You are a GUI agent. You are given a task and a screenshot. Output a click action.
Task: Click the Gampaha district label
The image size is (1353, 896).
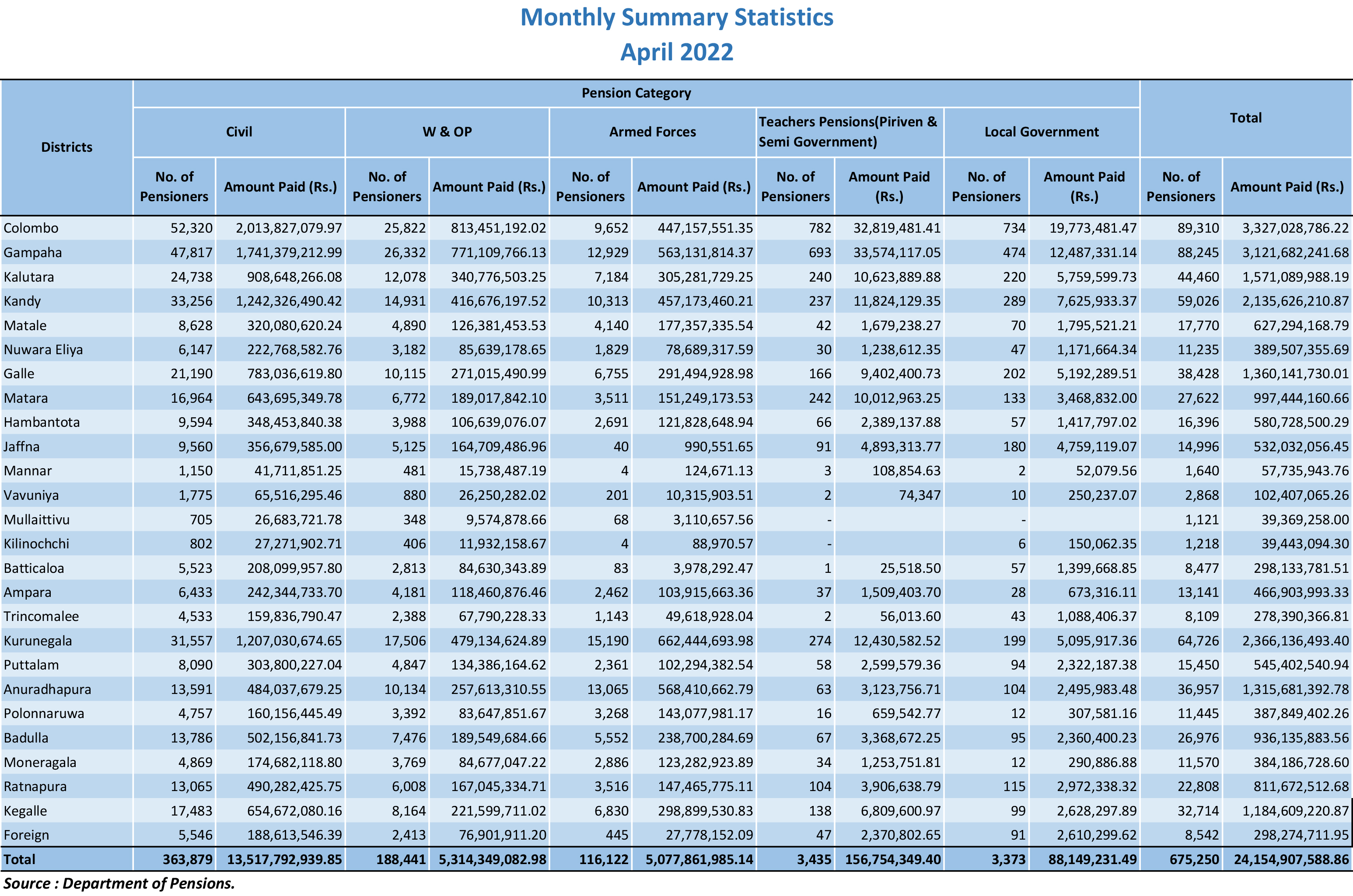click(32, 253)
